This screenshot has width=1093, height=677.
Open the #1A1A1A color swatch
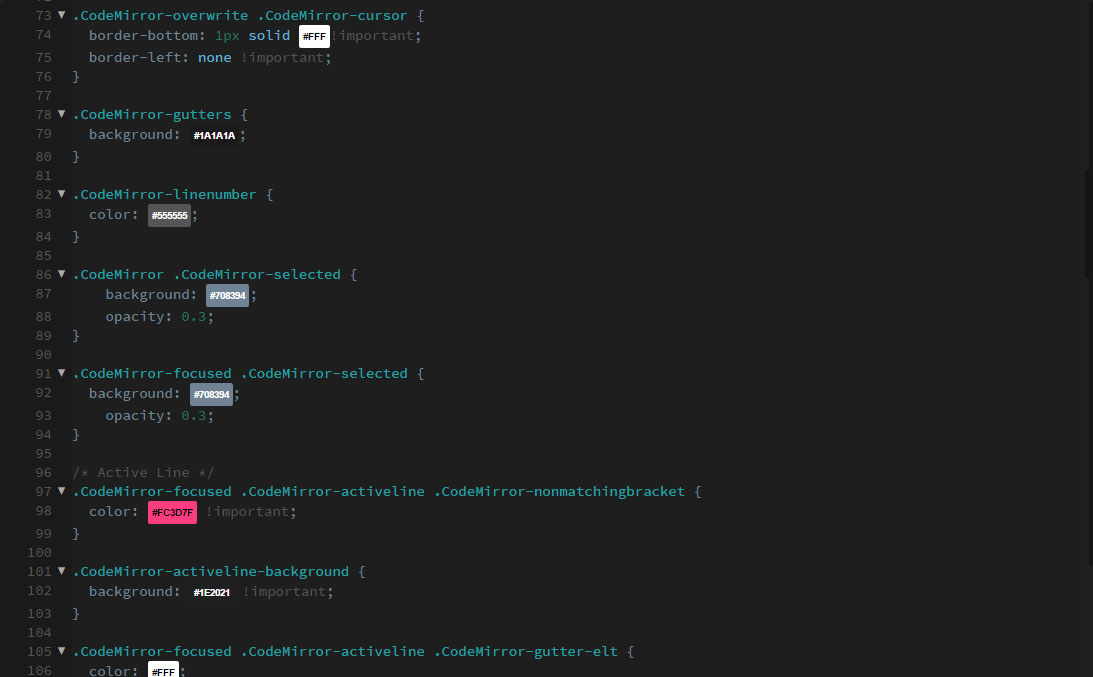pyautogui.click(x=214, y=135)
